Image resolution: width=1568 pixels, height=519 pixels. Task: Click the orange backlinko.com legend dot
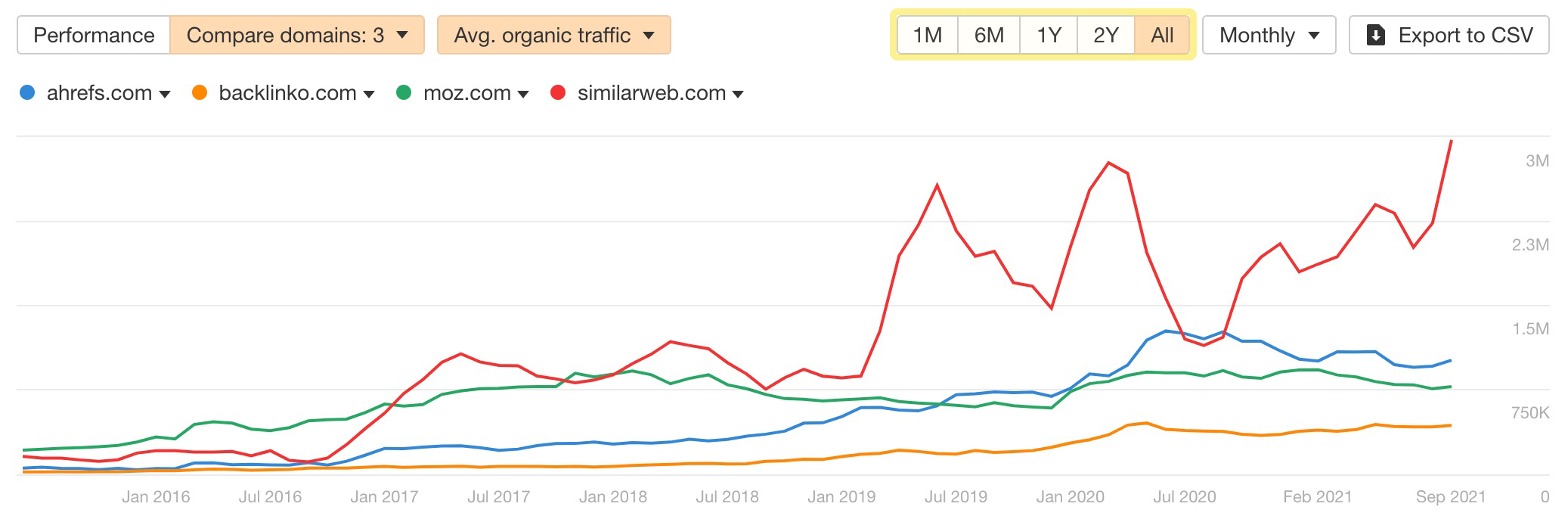point(200,93)
